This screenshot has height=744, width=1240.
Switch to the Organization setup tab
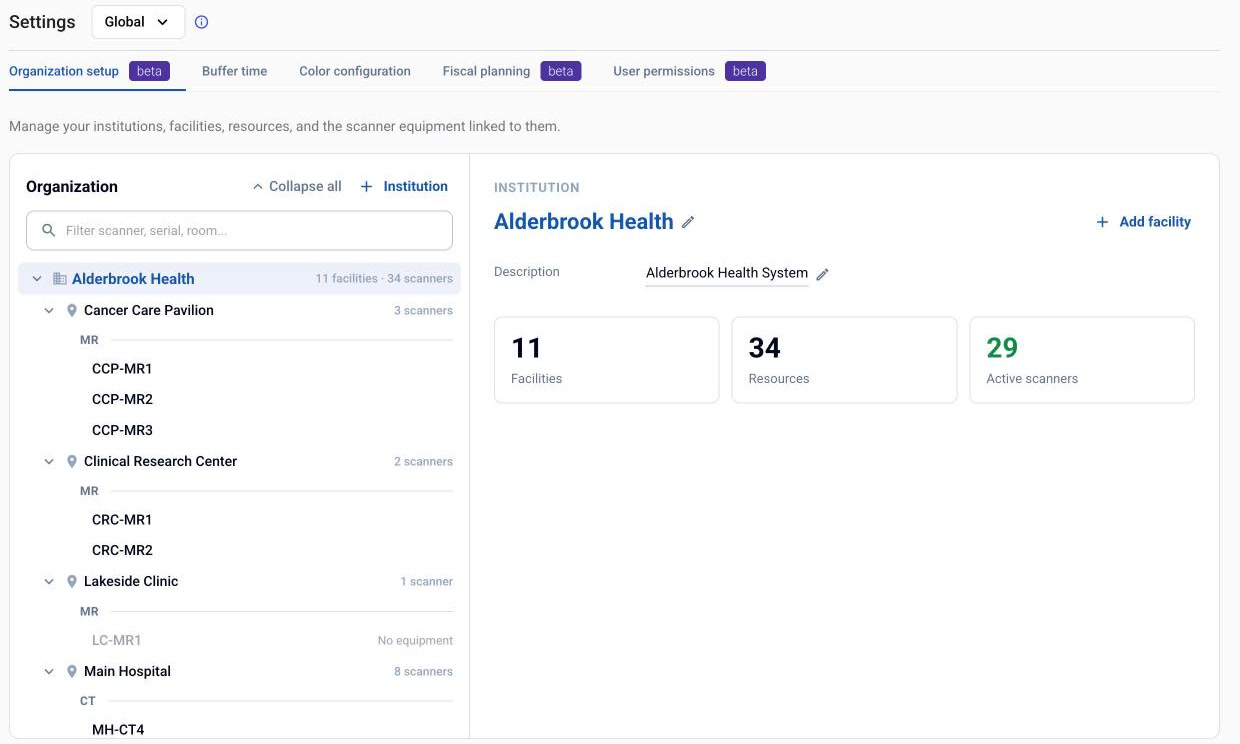pyautogui.click(x=97, y=71)
